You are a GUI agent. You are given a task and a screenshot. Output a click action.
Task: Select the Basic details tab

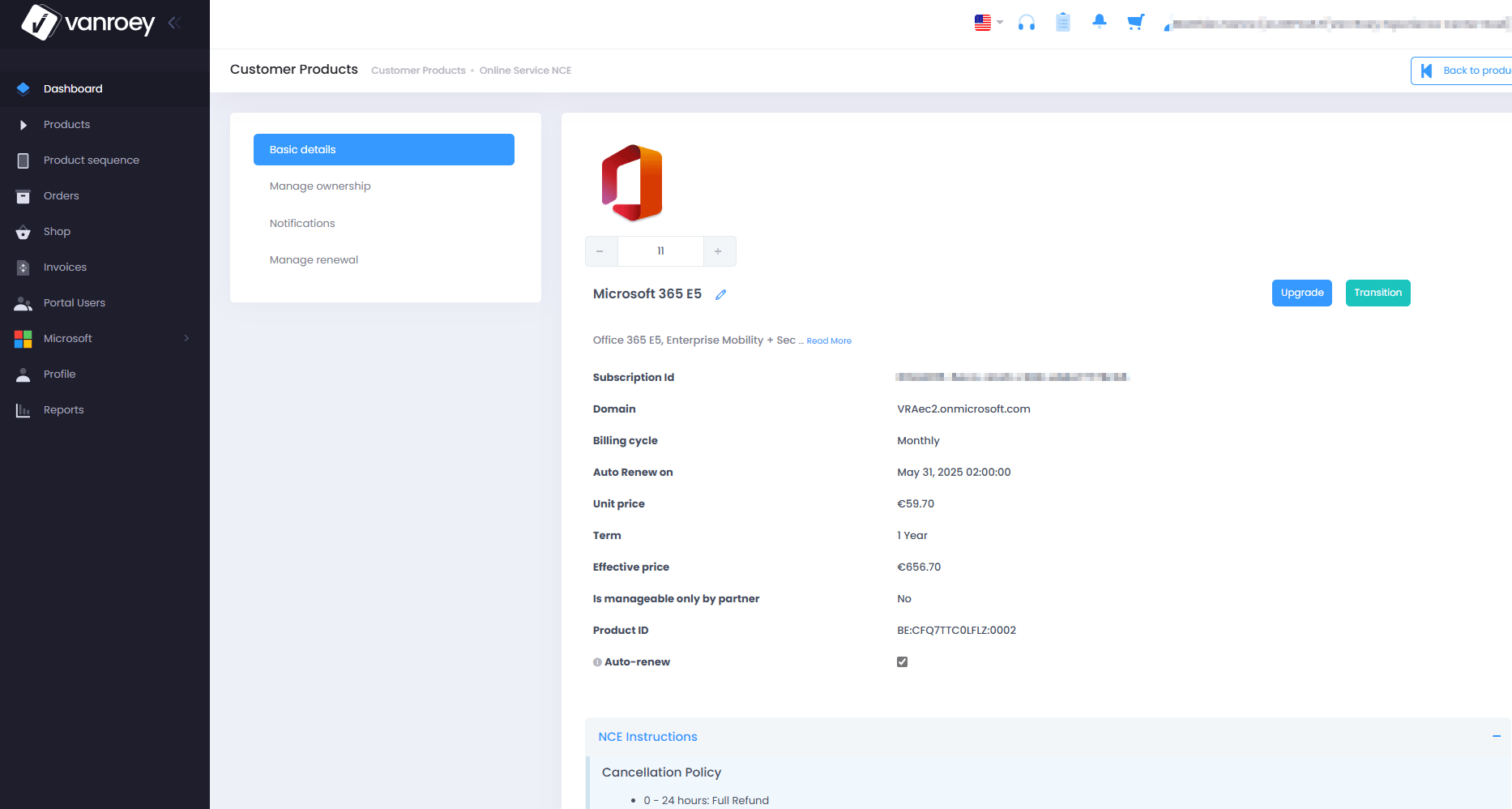pos(384,150)
